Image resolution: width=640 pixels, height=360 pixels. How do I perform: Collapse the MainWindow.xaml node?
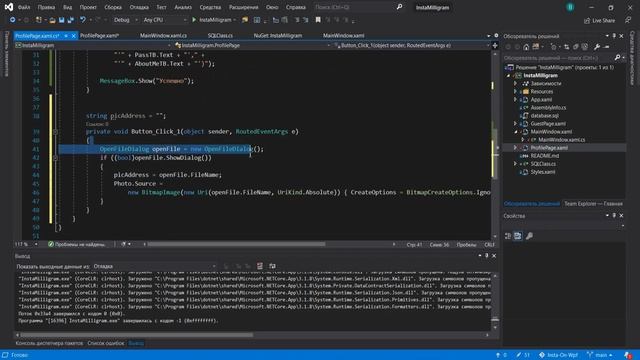516,131
